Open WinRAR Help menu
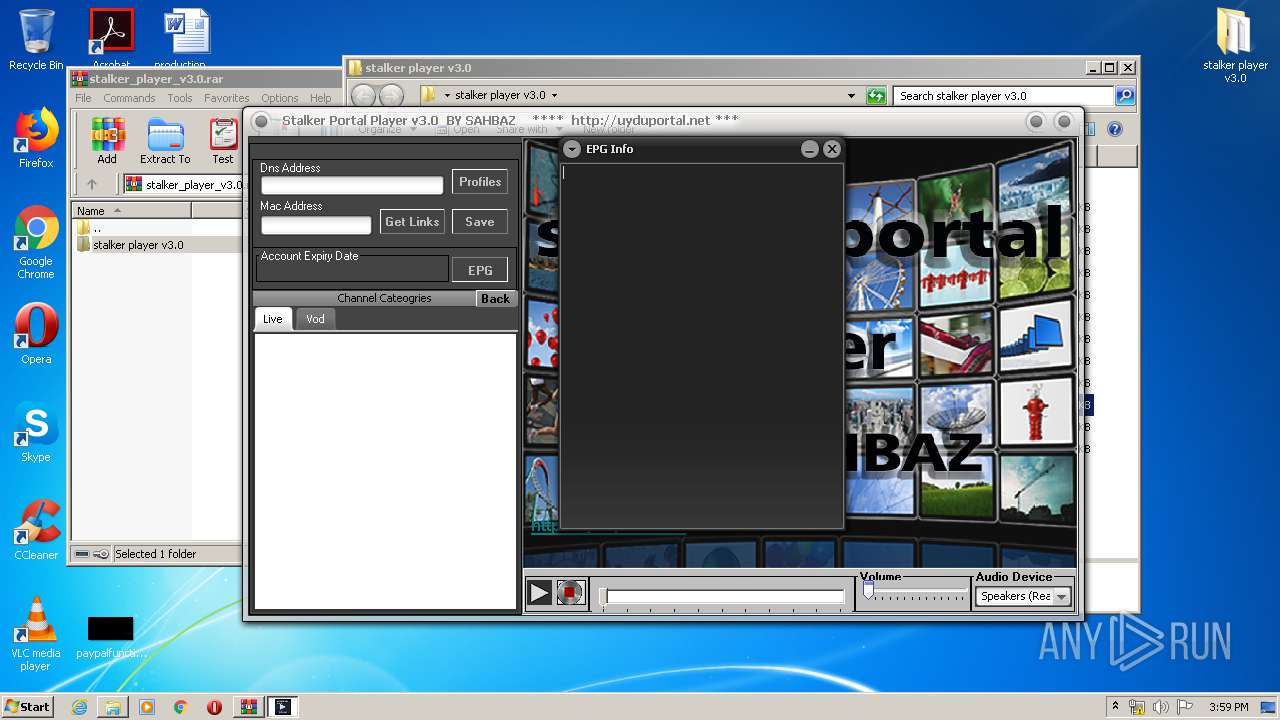The width and height of the screenshot is (1280, 720). [x=320, y=98]
